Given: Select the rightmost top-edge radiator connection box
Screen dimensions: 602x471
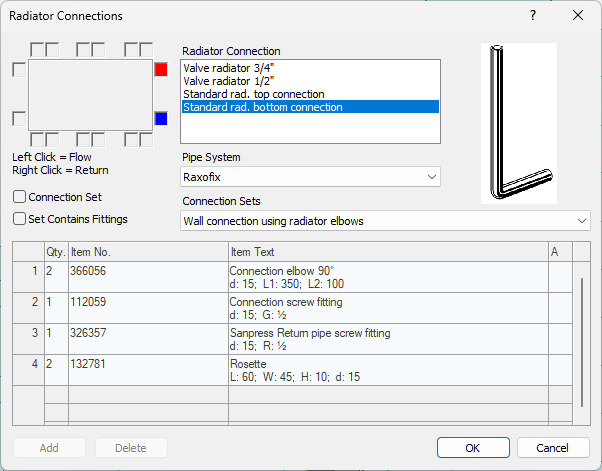Looking at the screenshot, I should 146,50.
